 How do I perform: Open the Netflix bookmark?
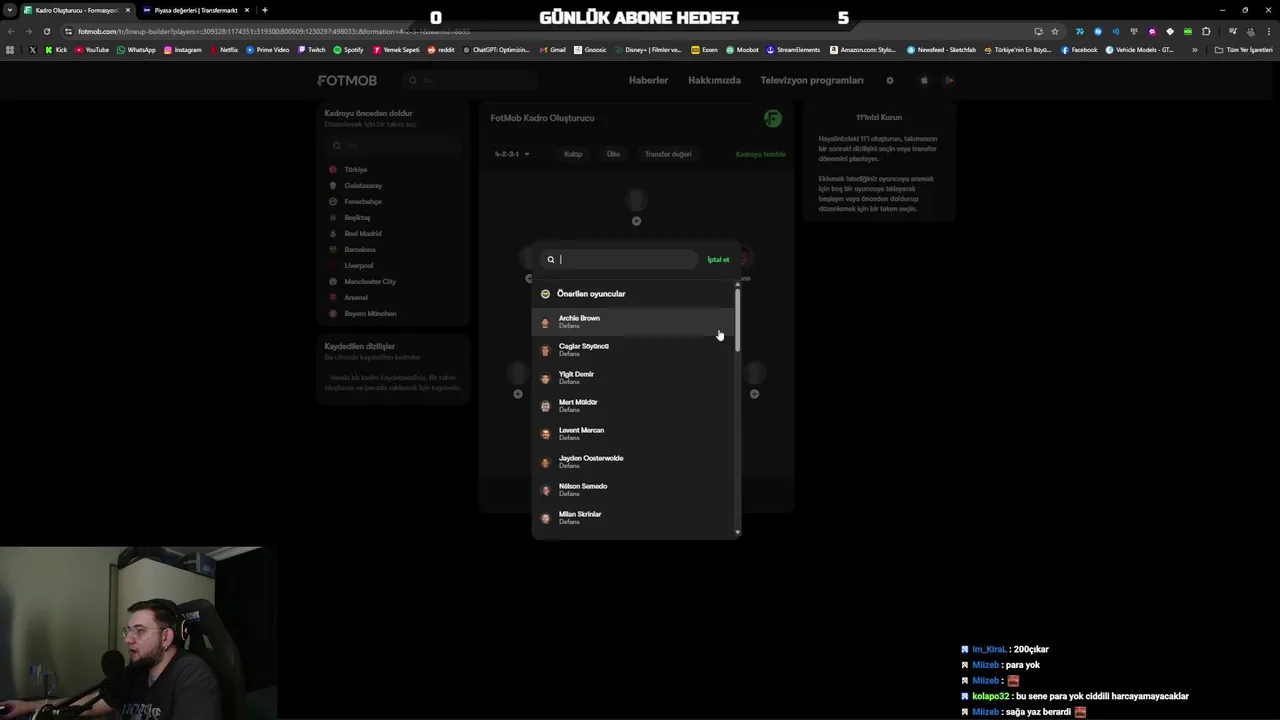224,49
